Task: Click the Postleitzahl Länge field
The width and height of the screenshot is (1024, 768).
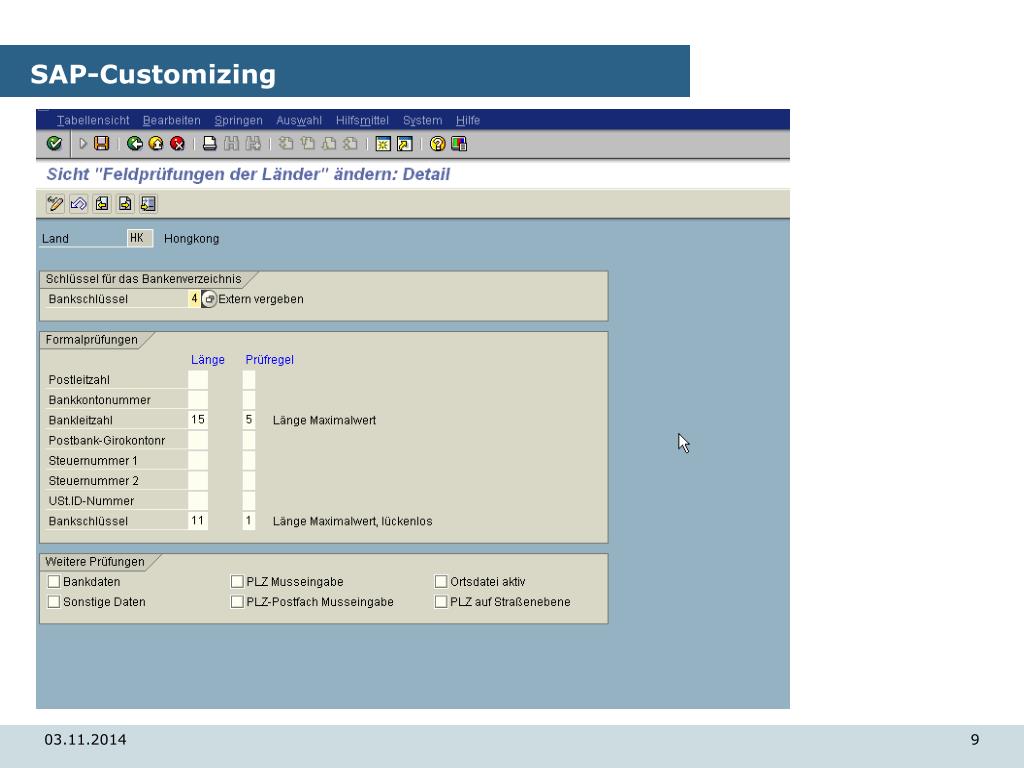Action: click(198, 380)
